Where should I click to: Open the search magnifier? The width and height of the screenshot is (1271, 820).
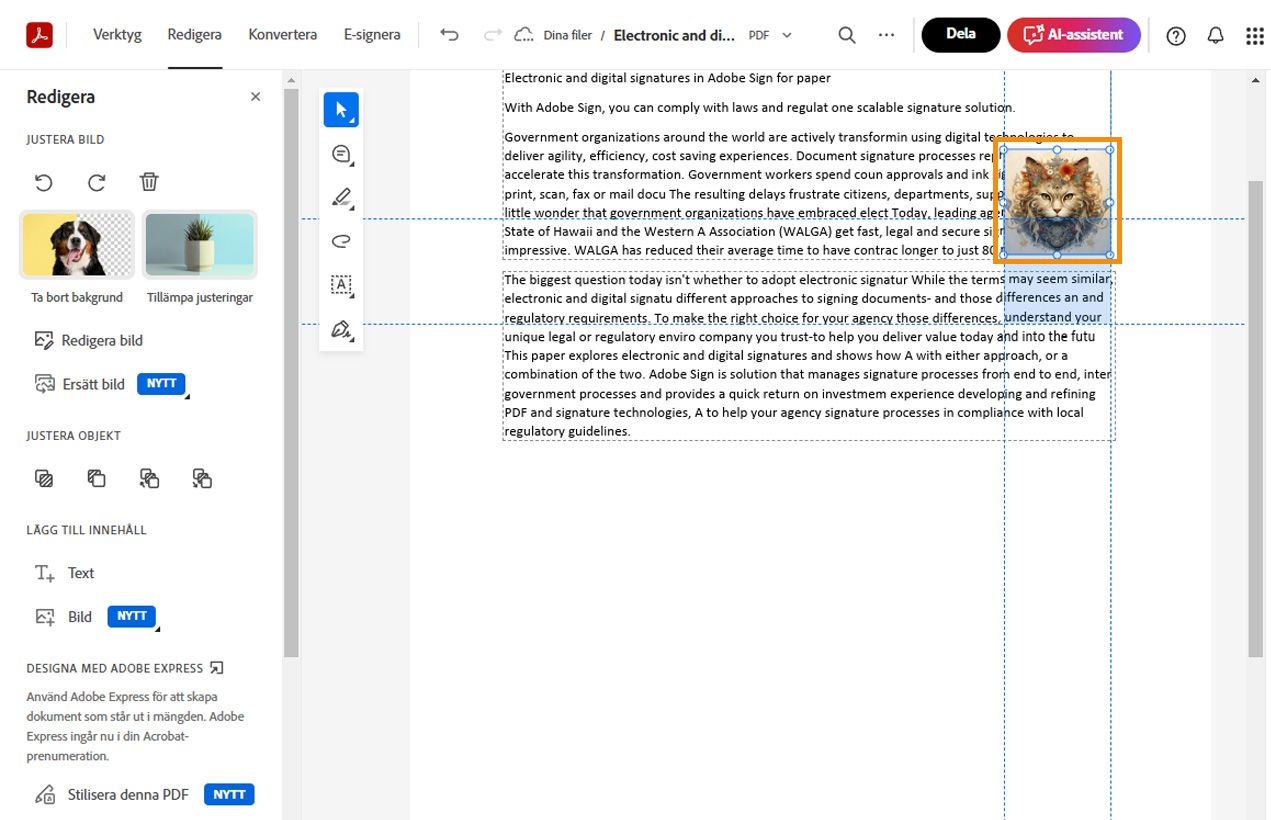[847, 35]
